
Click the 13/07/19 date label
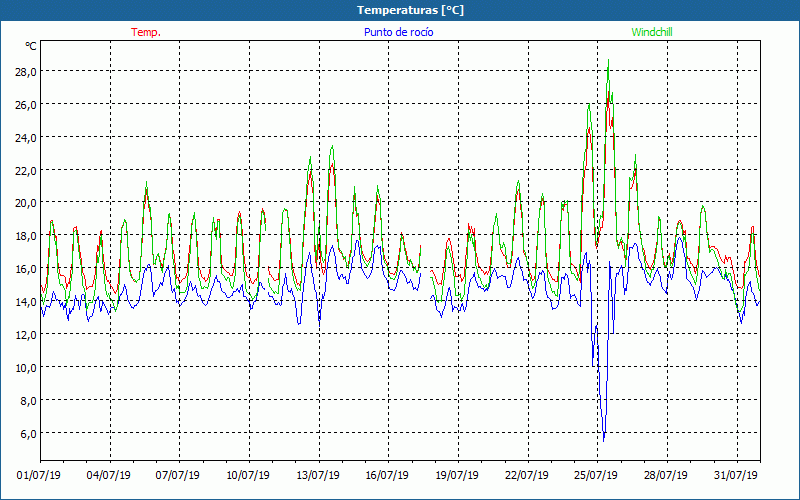point(318,475)
